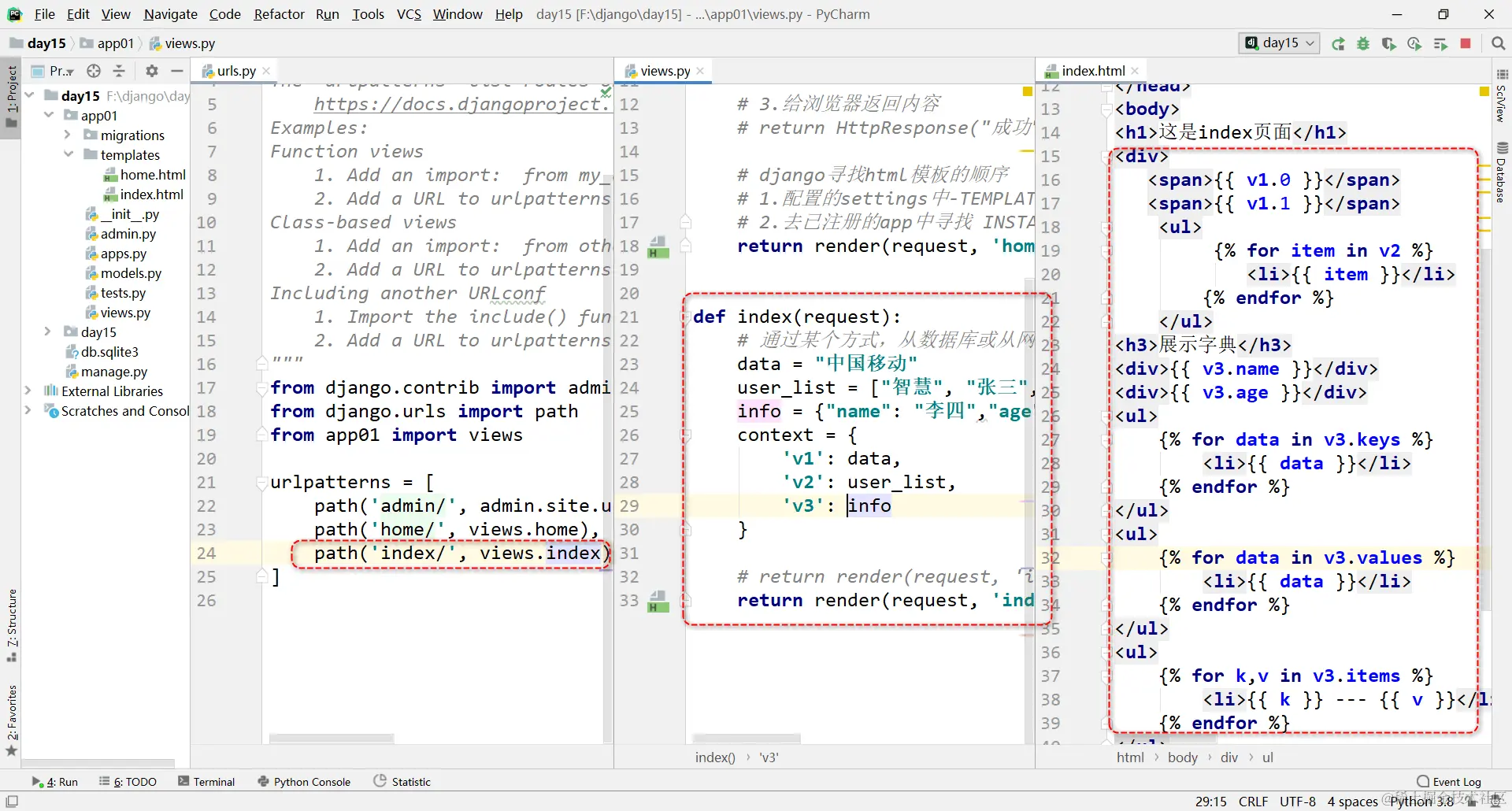Open the Project view type dropdown
Viewport: 1512px width, 811px height.
53,71
